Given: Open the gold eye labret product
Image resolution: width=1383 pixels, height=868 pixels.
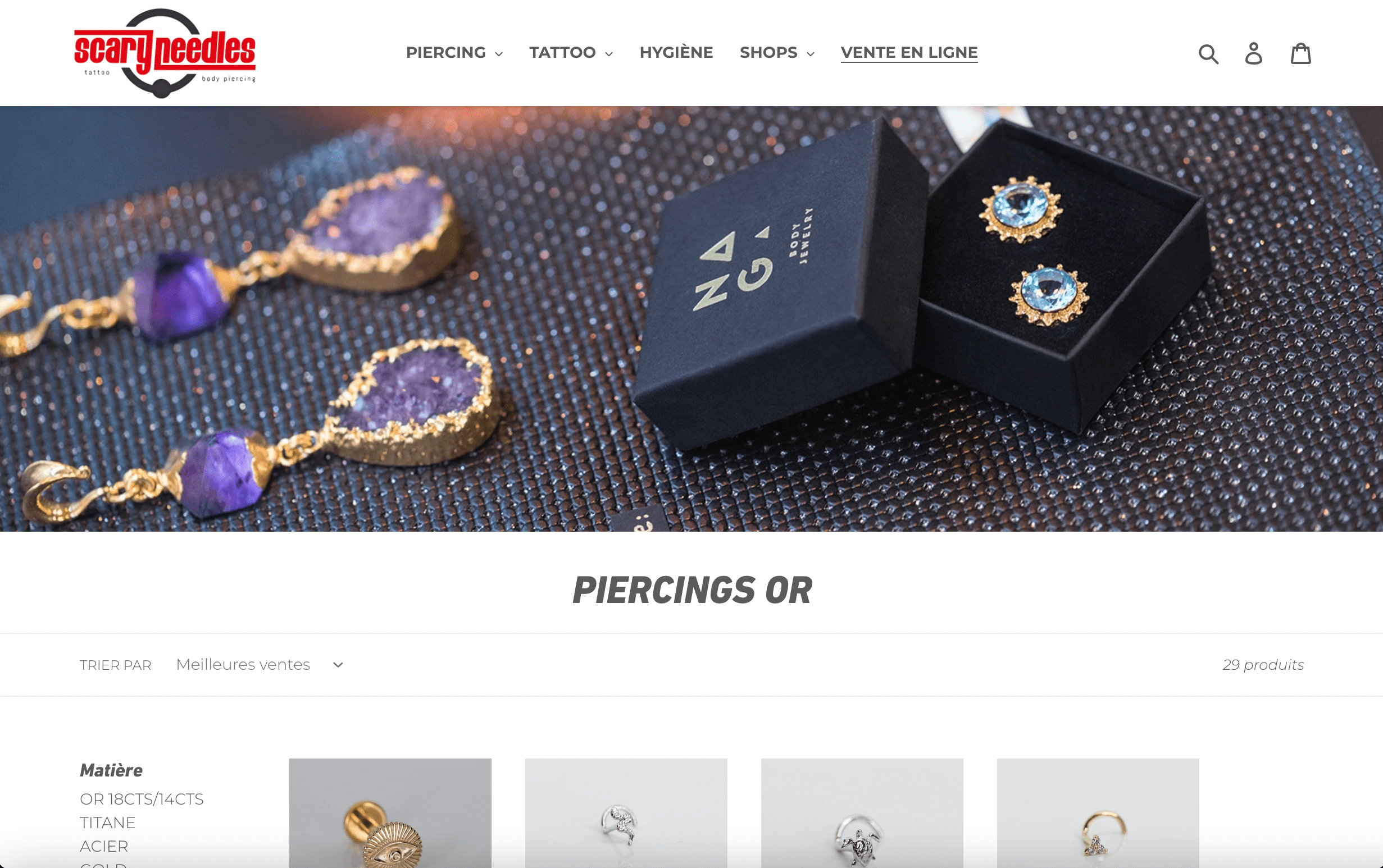Looking at the screenshot, I should point(390,813).
